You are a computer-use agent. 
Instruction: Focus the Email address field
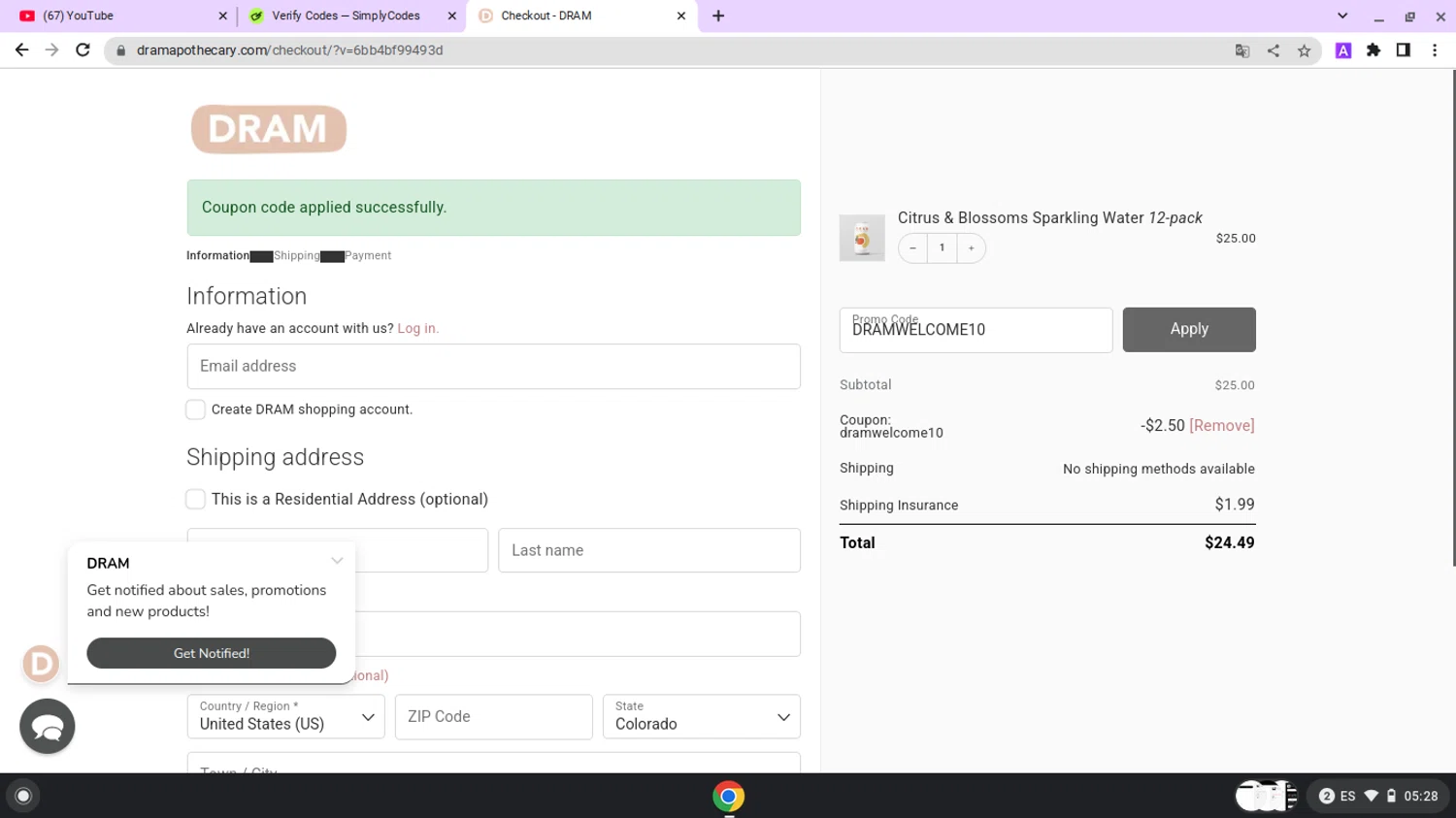click(x=493, y=366)
